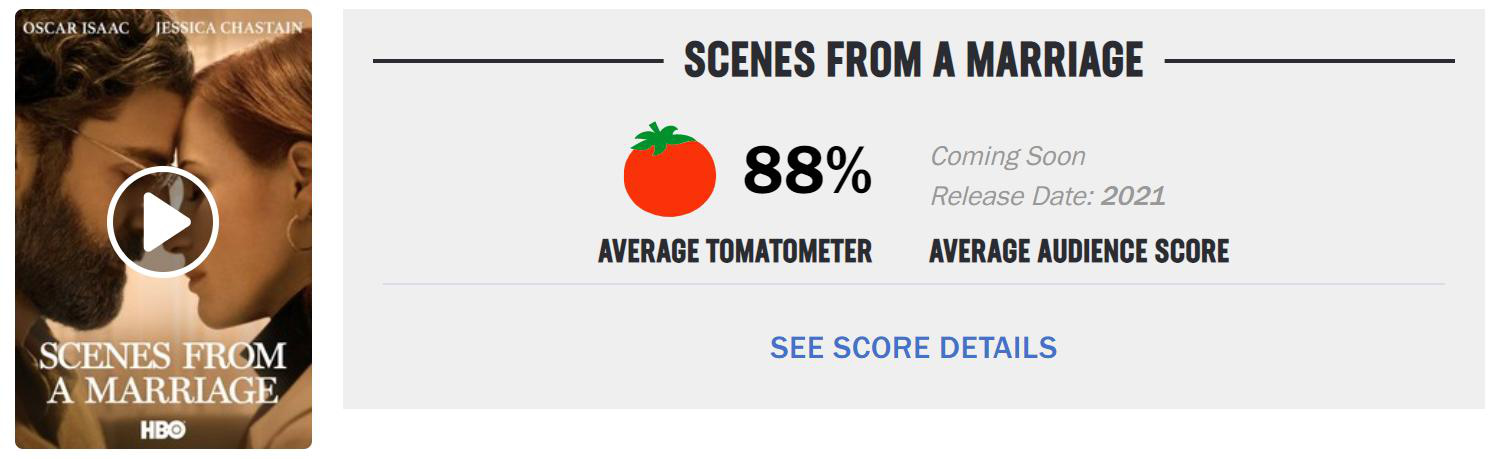Click Oscar Isaac's name on the poster
The image size is (1498, 459).
(x=78, y=27)
